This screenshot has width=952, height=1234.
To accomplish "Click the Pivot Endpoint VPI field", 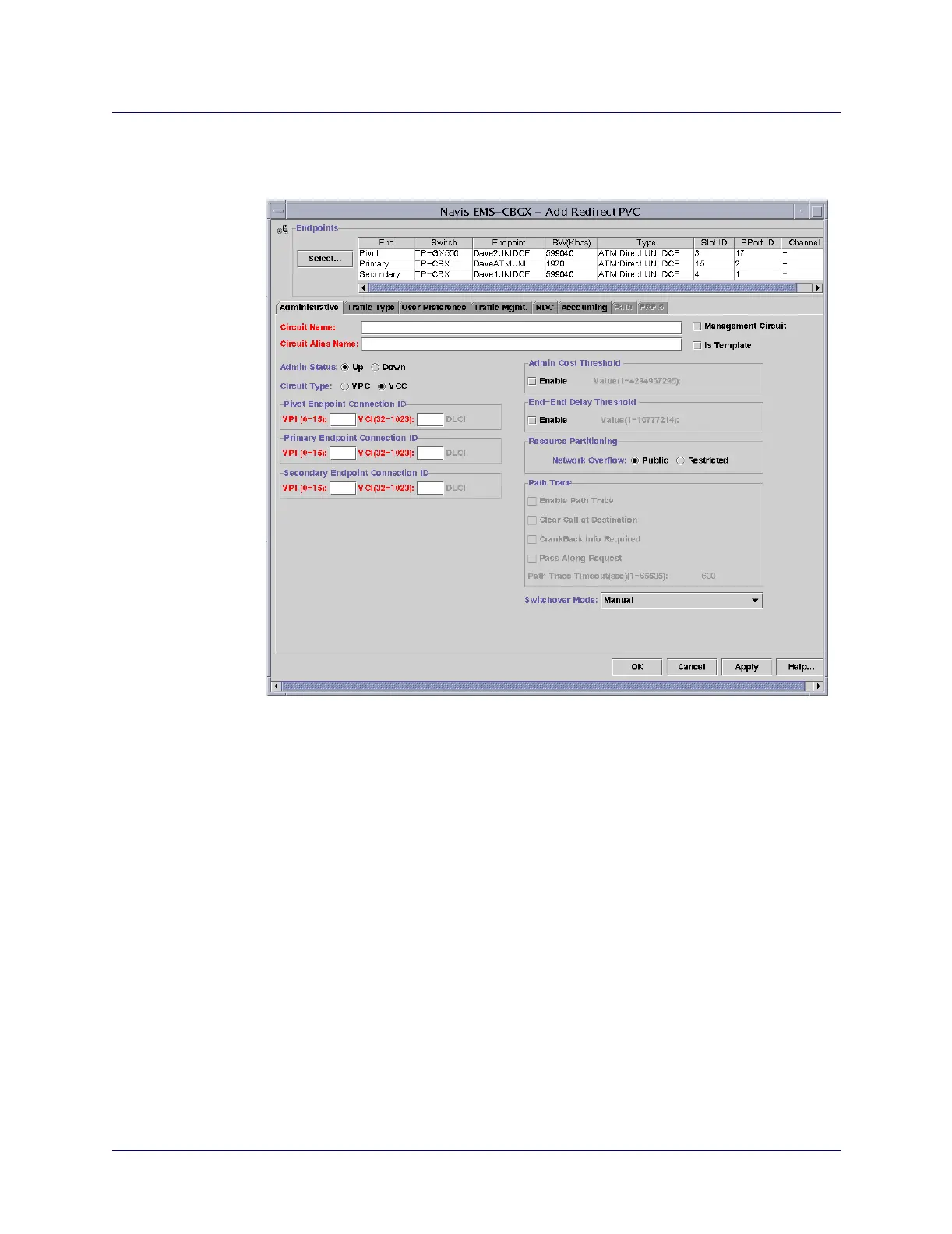I will pyautogui.click(x=343, y=420).
